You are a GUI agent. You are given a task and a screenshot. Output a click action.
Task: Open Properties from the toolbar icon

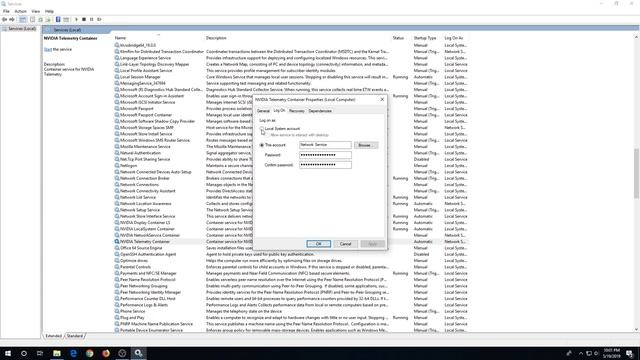(x=32, y=20)
